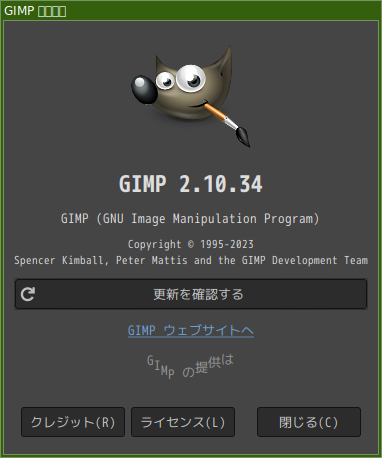Open the GIMP ウェブサイトへ link
Image resolution: width=382 pixels, height=458 pixels.
click(191, 330)
